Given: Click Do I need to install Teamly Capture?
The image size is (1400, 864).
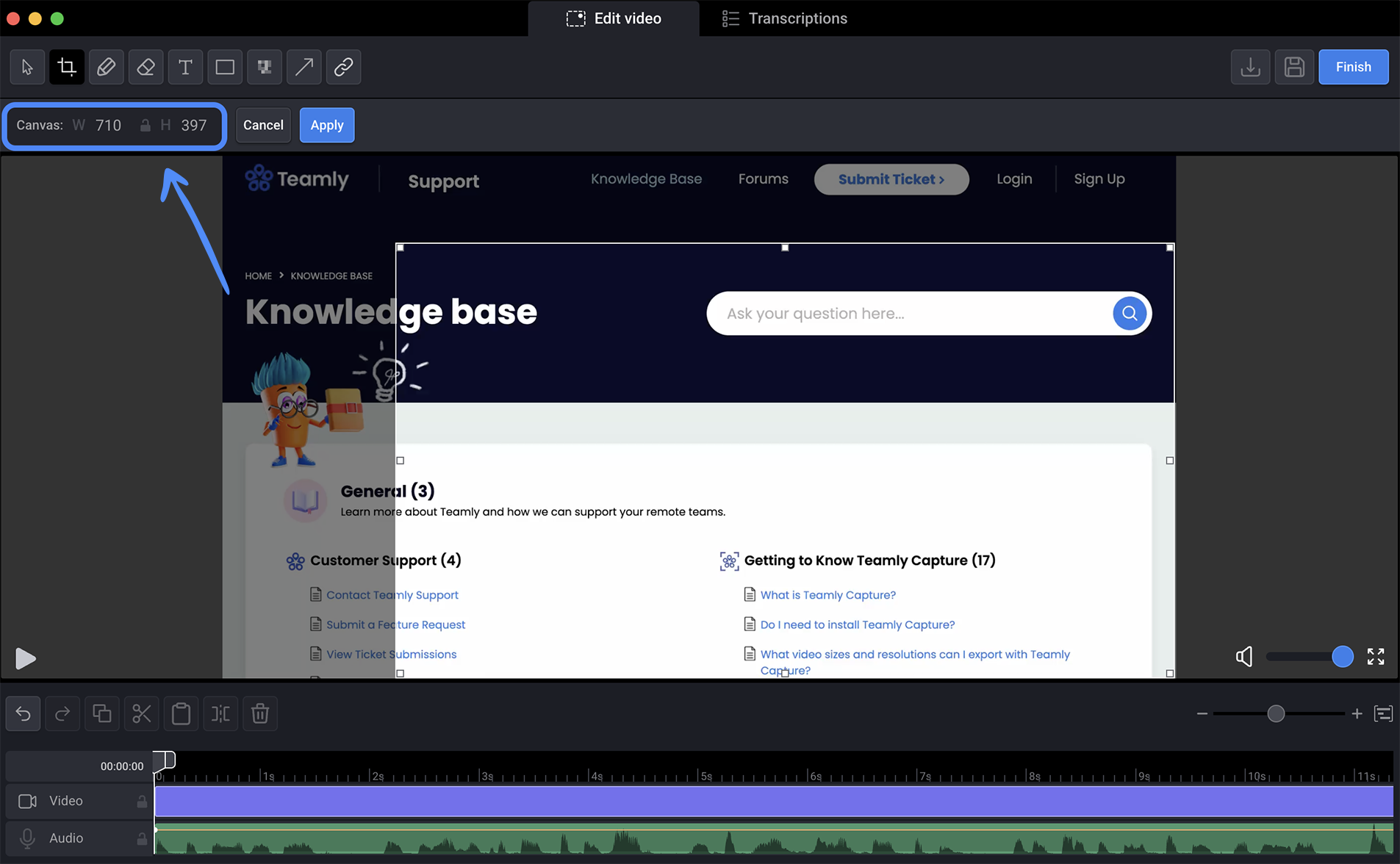Looking at the screenshot, I should pyautogui.click(x=857, y=624).
